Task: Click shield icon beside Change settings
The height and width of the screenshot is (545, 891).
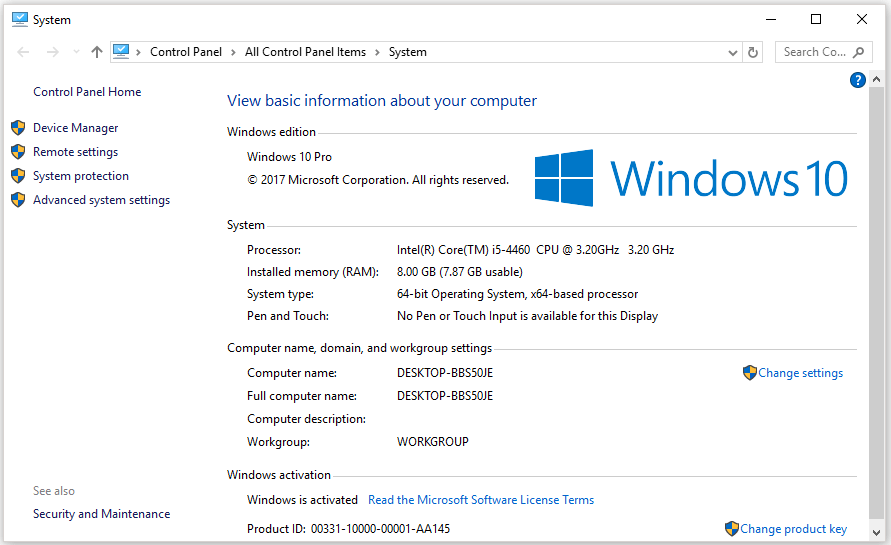Action: 750,373
